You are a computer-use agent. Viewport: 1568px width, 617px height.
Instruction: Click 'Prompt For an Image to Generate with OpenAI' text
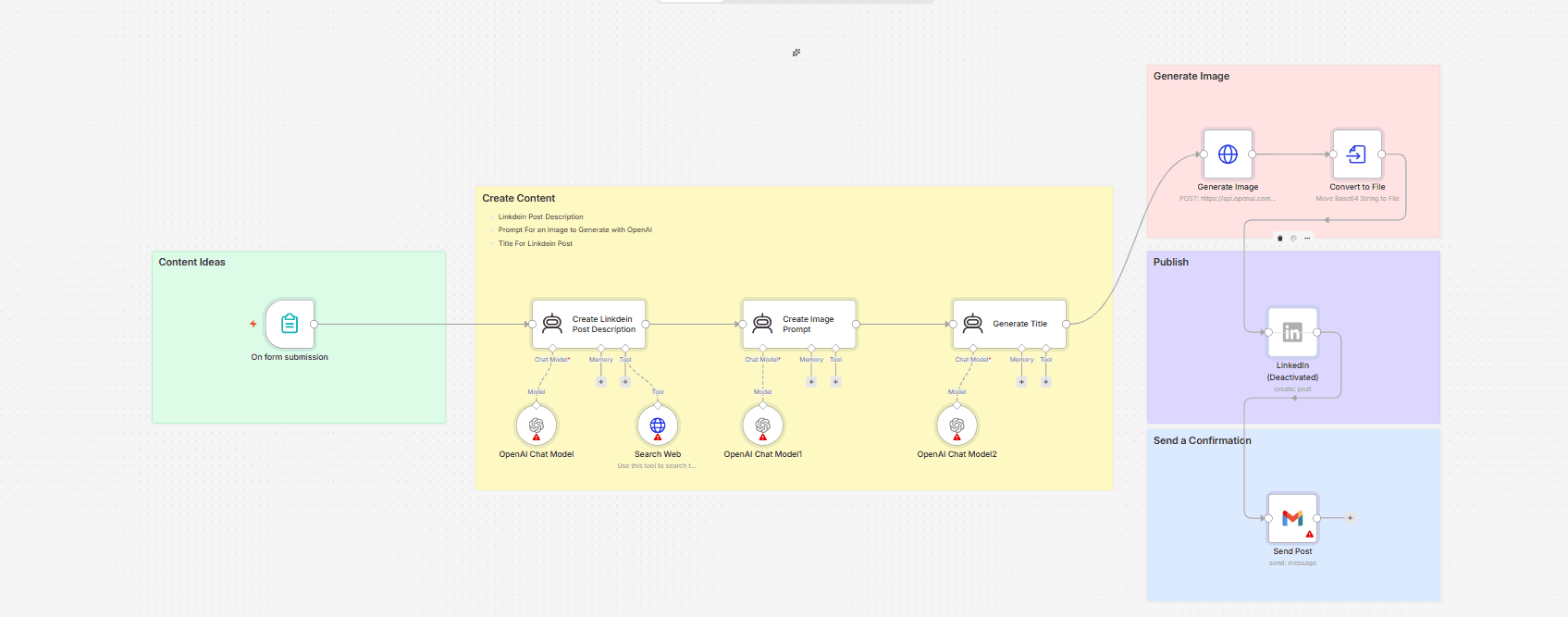(575, 229)
